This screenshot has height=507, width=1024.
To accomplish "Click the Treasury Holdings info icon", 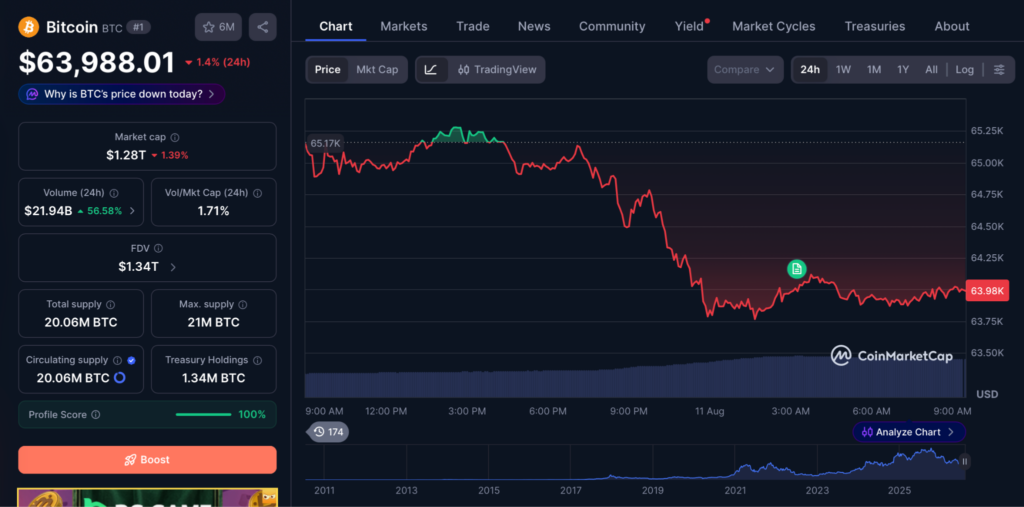I will coord(257,360).
